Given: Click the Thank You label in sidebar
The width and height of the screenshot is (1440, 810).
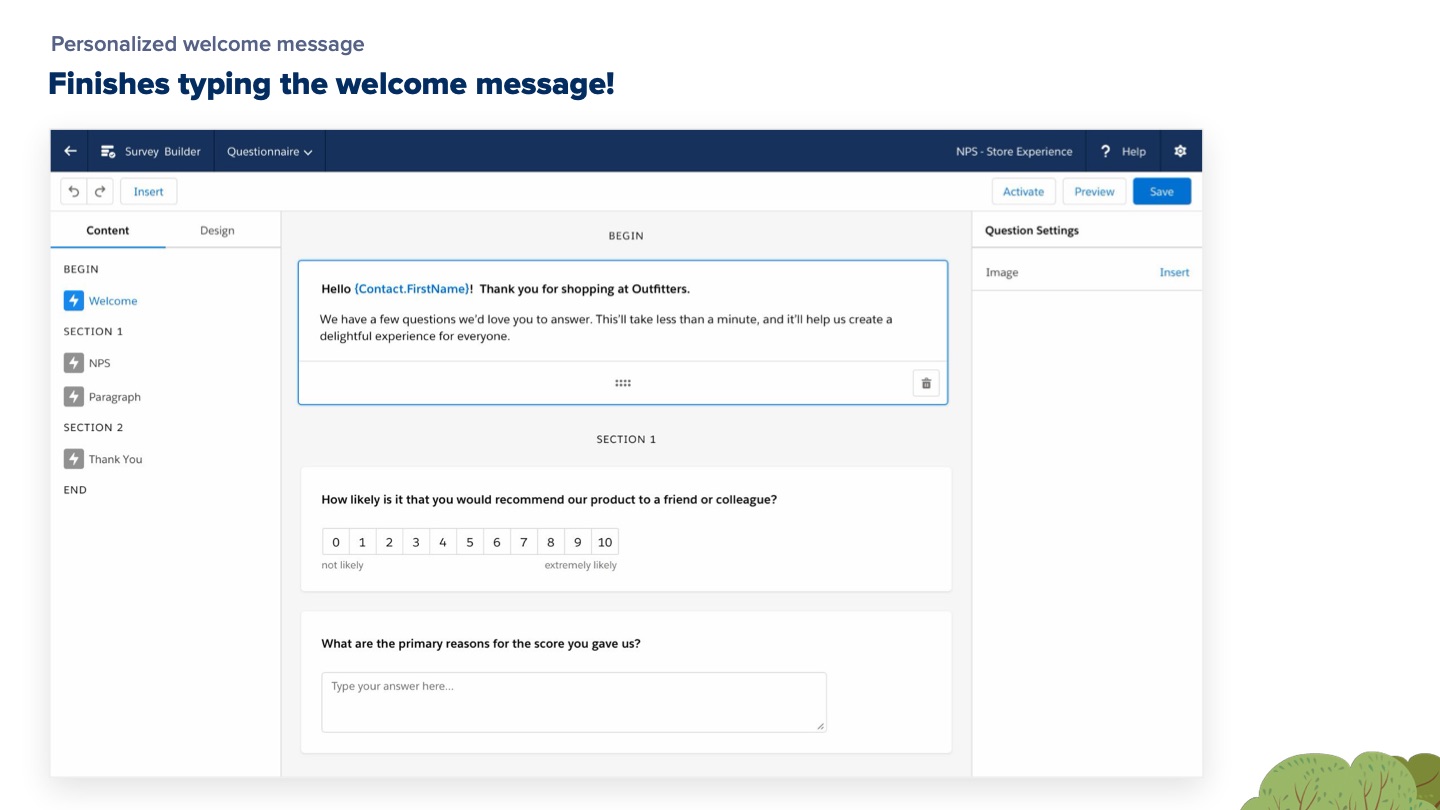Looking at the screenshot, I should click(116, 459).
